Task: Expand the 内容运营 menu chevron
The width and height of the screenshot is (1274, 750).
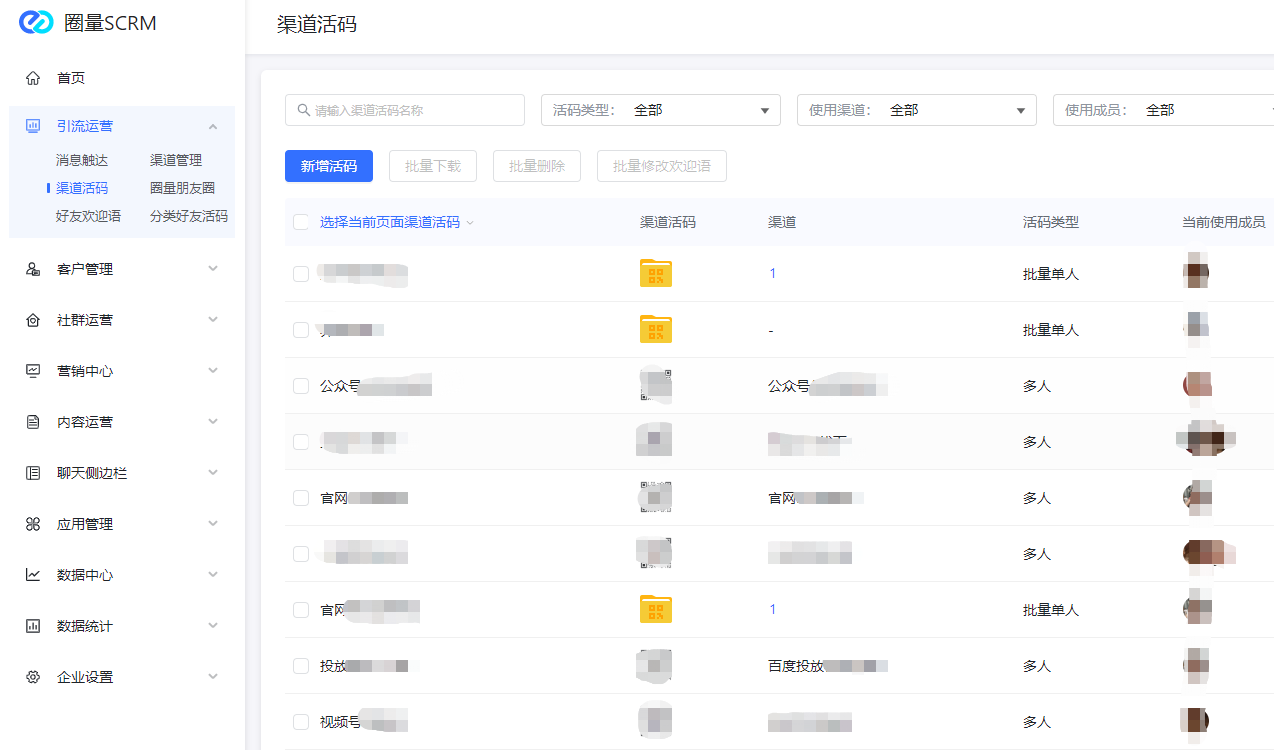Action: 213,422
